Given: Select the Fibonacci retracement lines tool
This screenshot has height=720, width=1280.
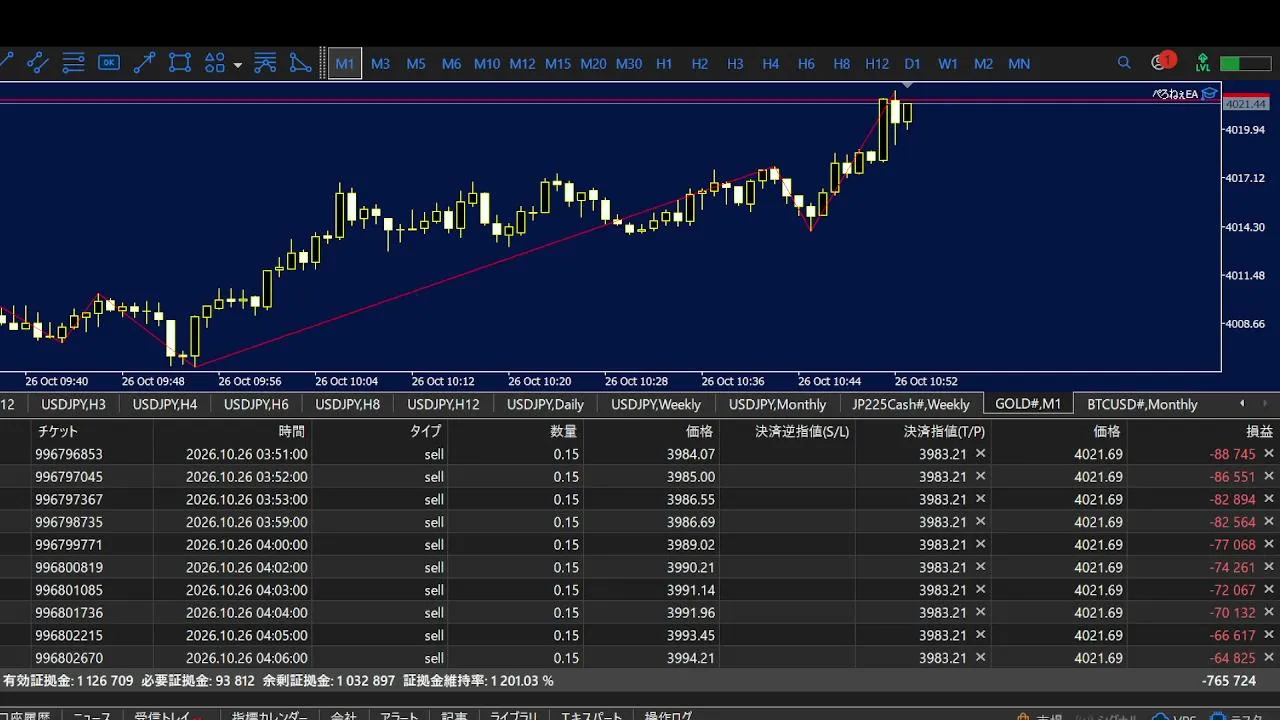Looking at the screenshot, I should (x=73, y=63).
